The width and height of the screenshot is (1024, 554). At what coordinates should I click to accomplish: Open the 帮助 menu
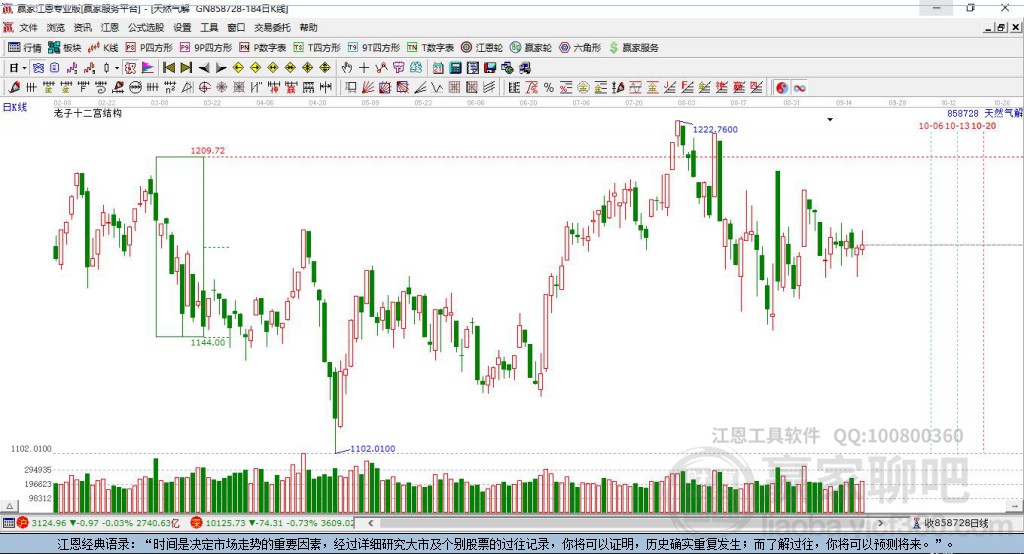(308, 27)
